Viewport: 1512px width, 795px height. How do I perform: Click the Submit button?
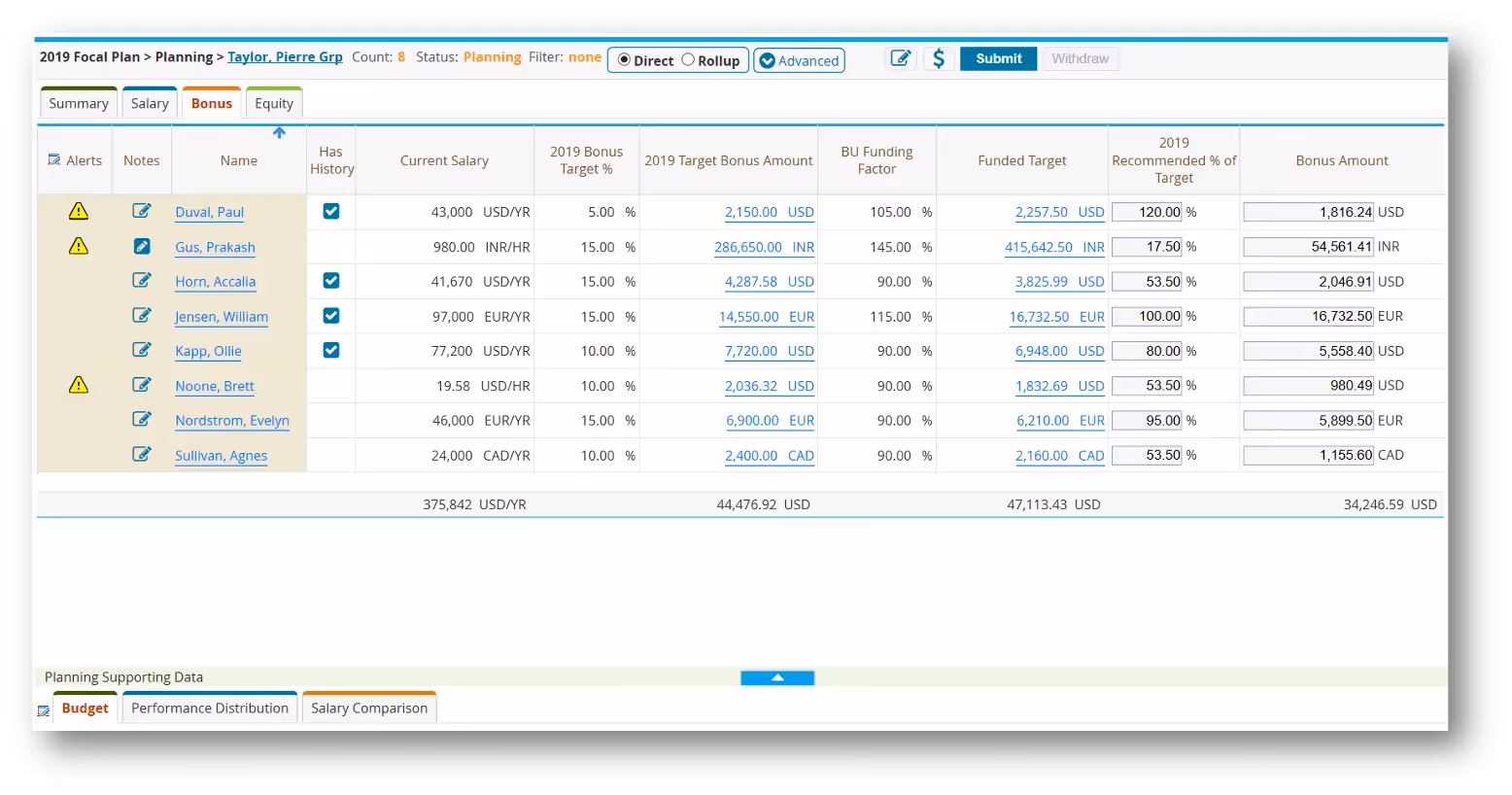(x=998, y=58)
